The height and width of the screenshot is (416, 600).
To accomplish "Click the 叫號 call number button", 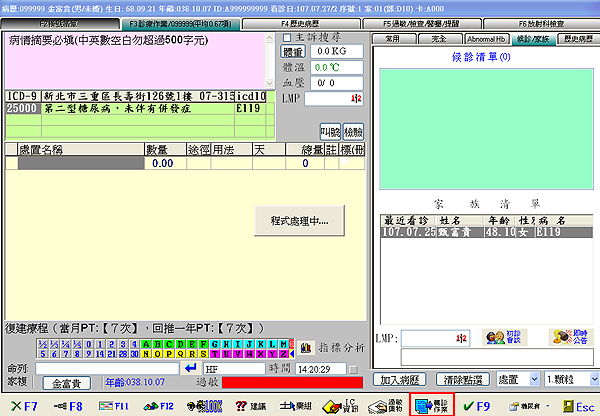I will click(329, 132).
